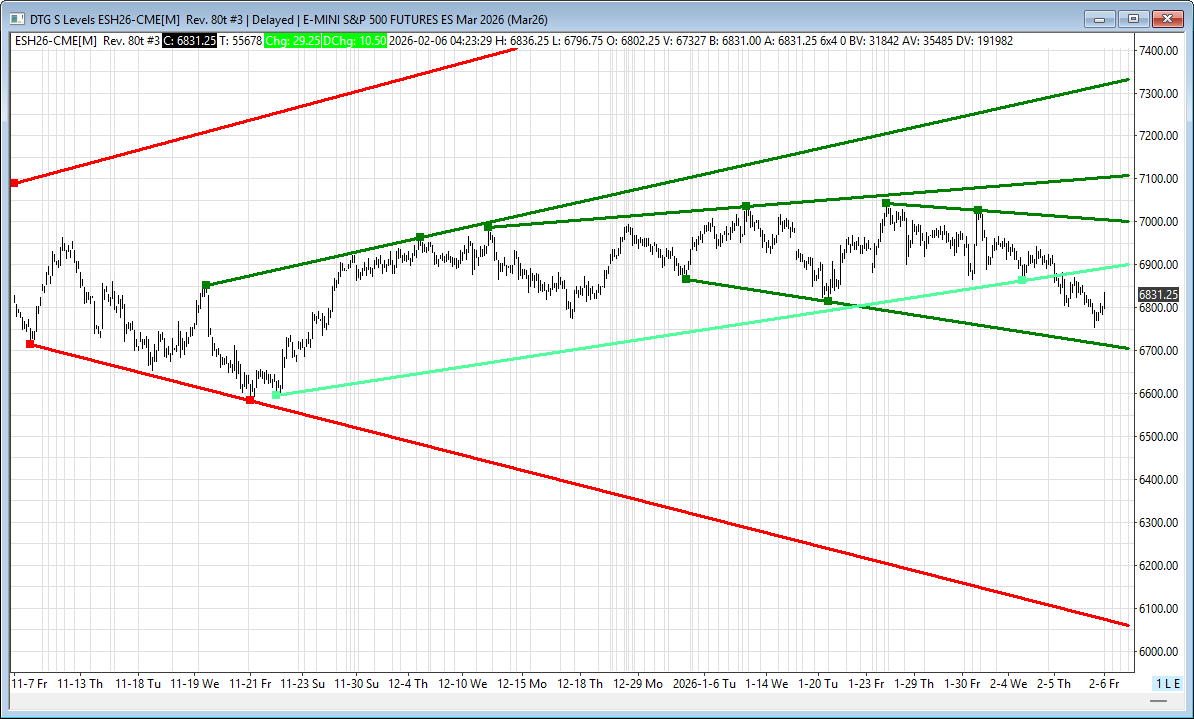Select the red anchor point near 7100 level
The image size is (1194, 719).
pyautogui.click(x=14, y=183)
